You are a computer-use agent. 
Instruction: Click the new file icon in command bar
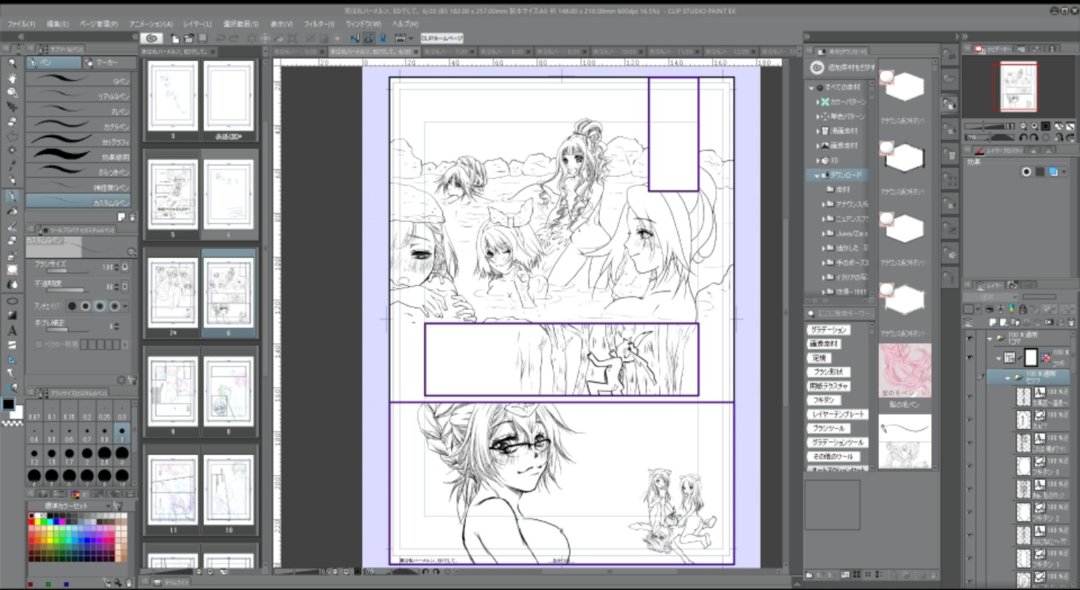174,39
